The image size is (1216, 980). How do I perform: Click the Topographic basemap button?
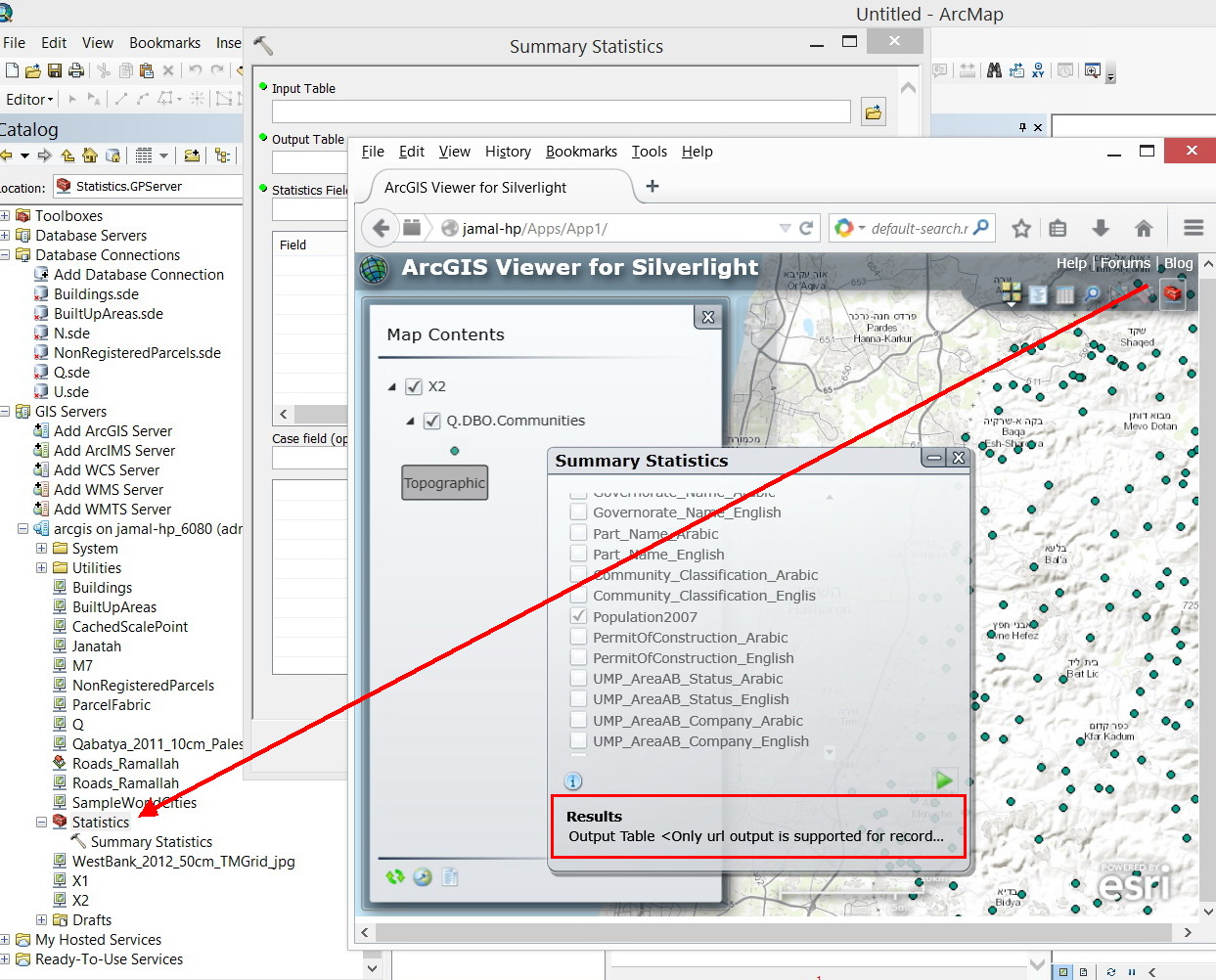coord(444,483)
